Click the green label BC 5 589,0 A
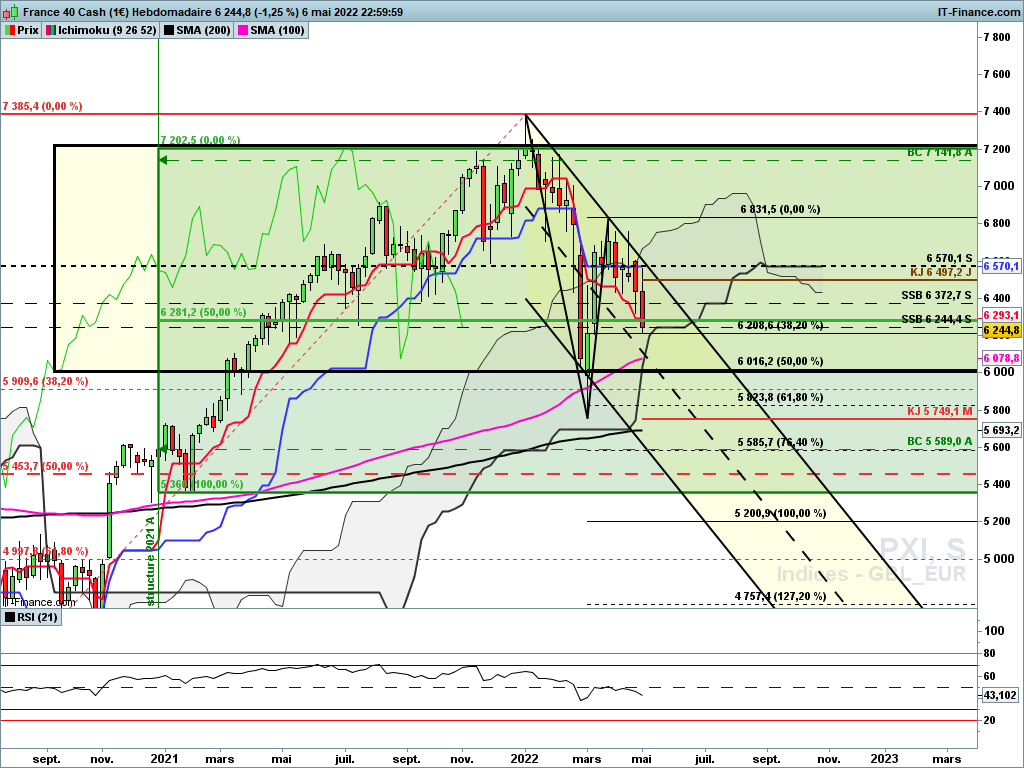 coord(939,441)
